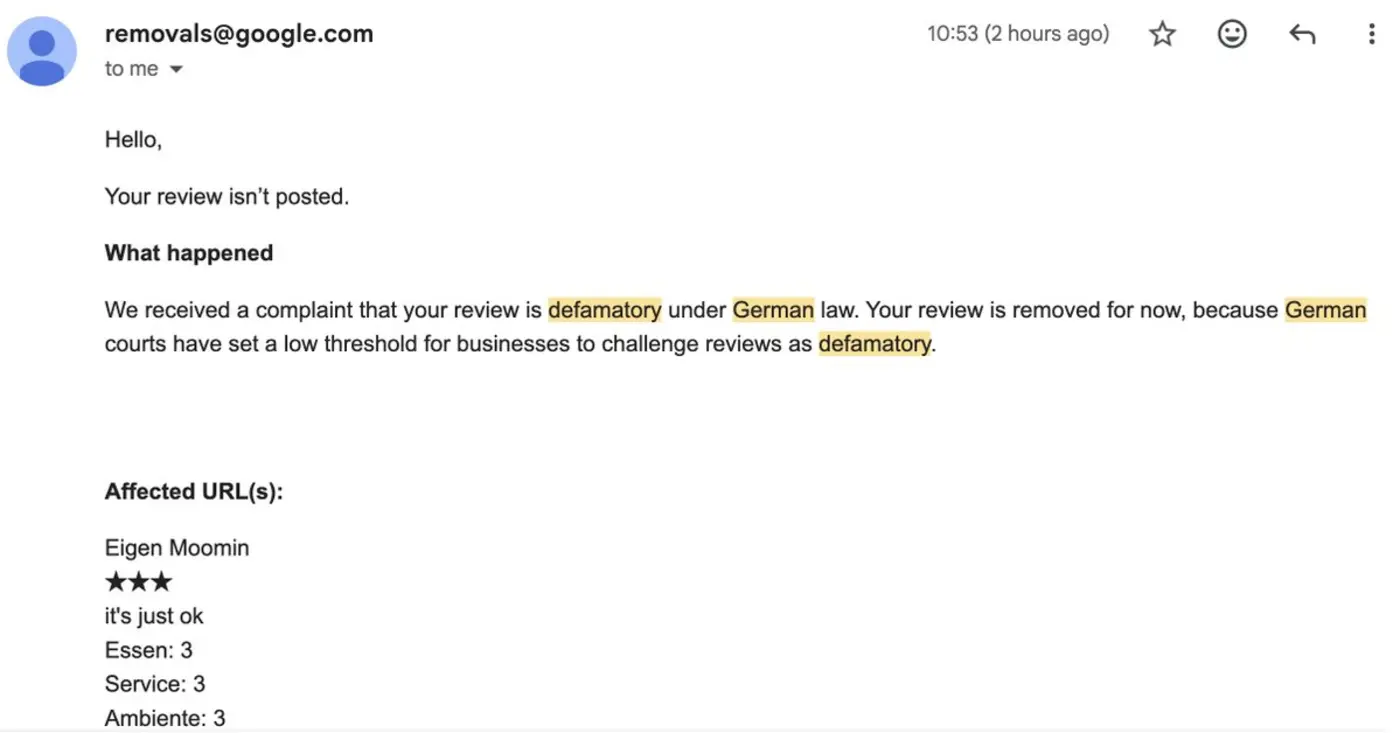Click the 'to me' recipient text
The height and width of the screenshot is (733, 1400).
tap(131, 69)
